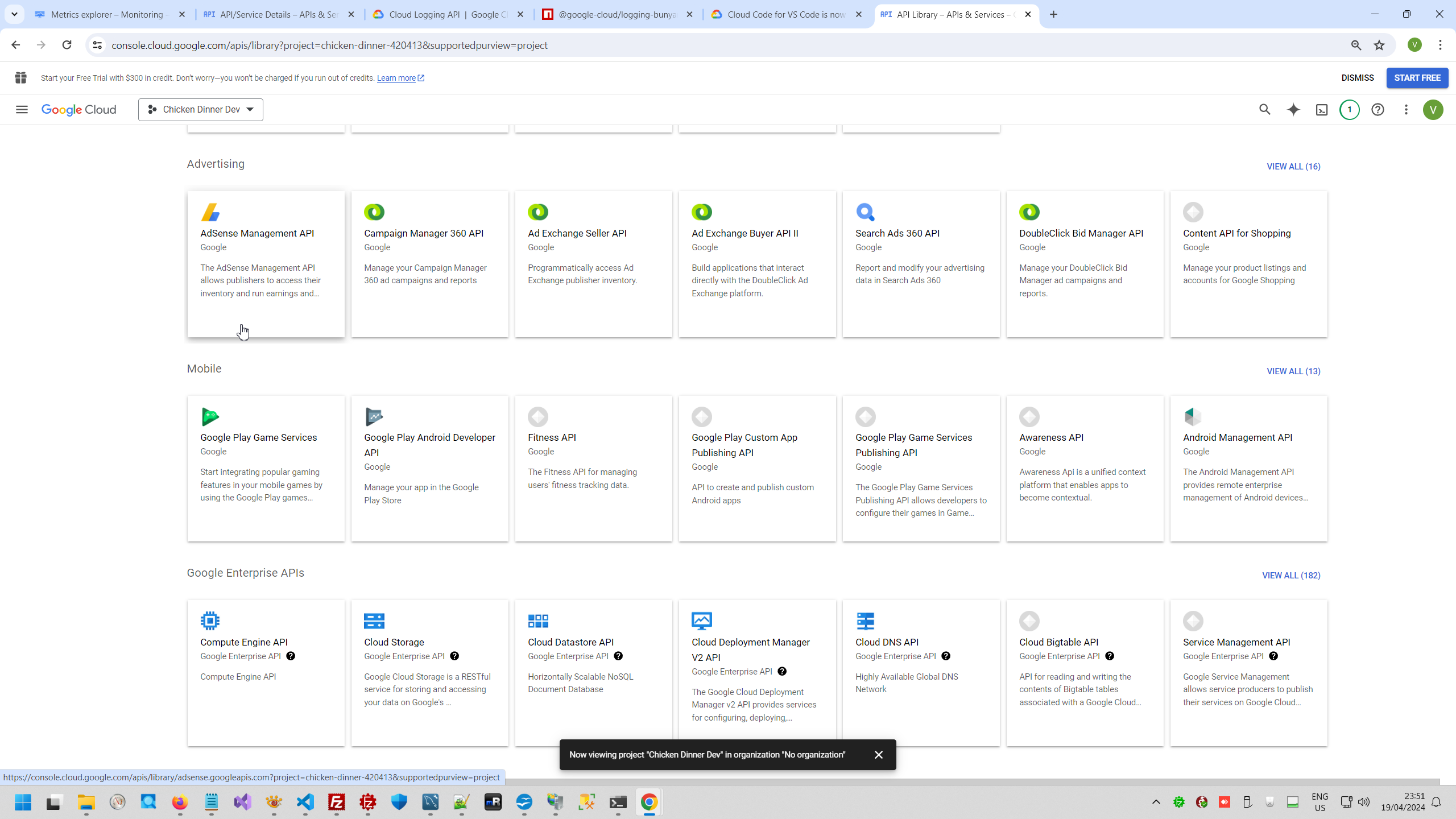Click VIEW ALL (16) for Advertising
Screen dimensions: 1456x819
pos(1293,166)
